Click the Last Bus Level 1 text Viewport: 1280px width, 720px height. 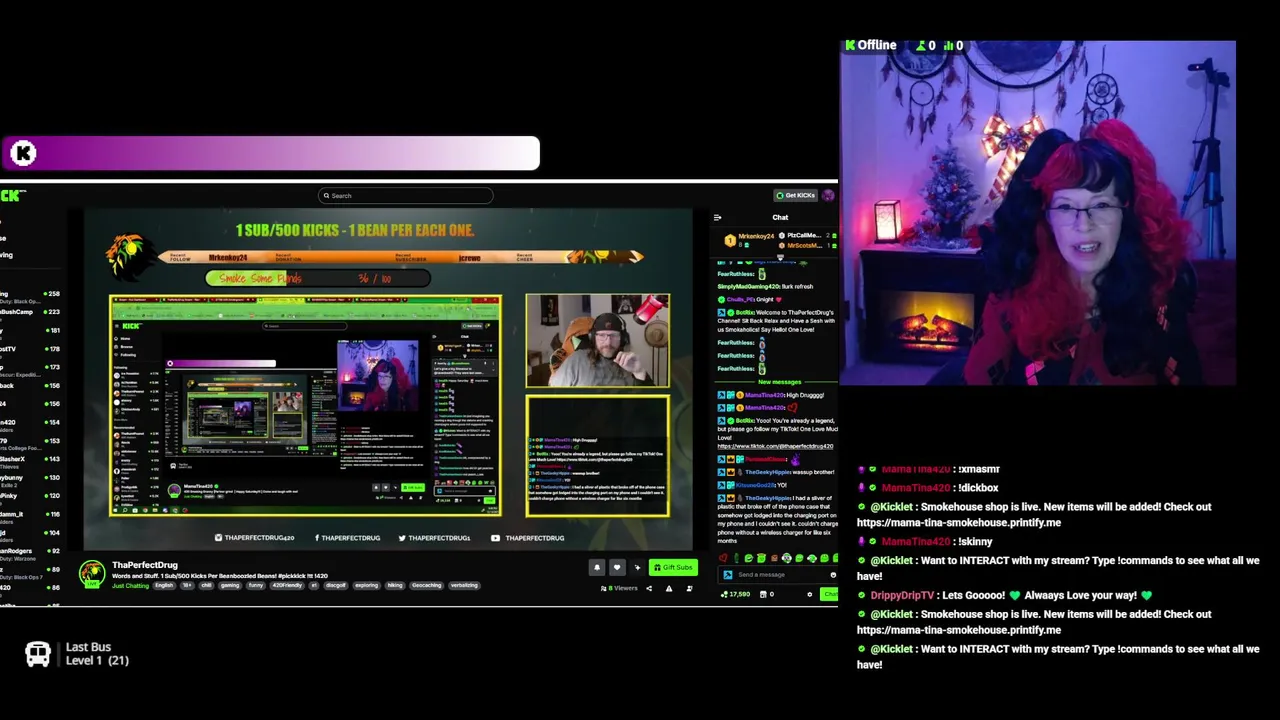click(x=97, y=654)
